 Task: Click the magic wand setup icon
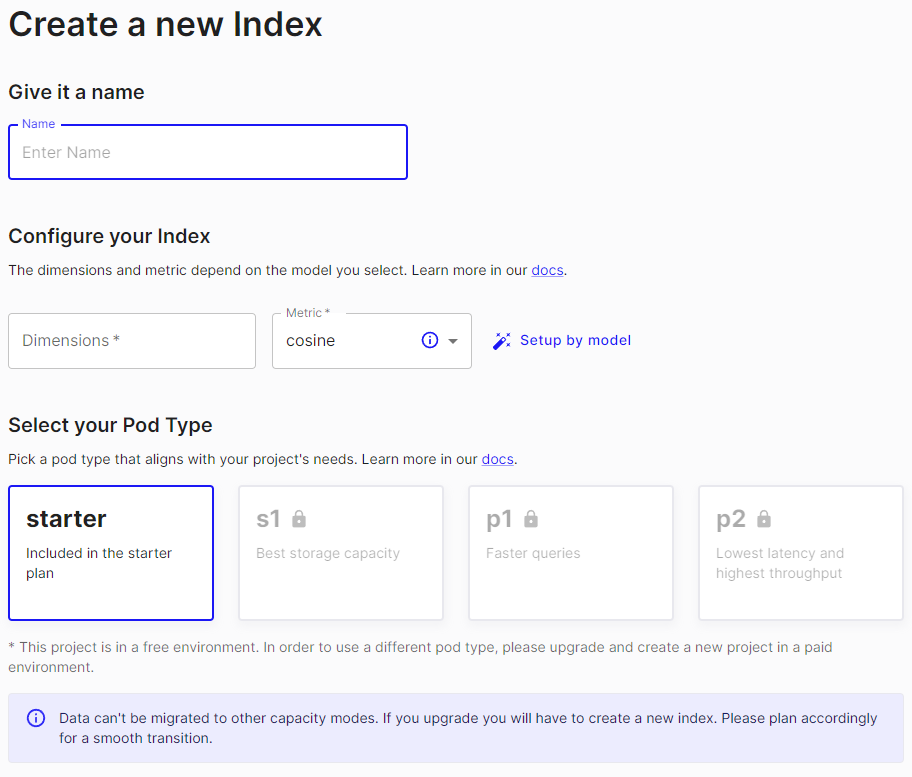point(502,341)
